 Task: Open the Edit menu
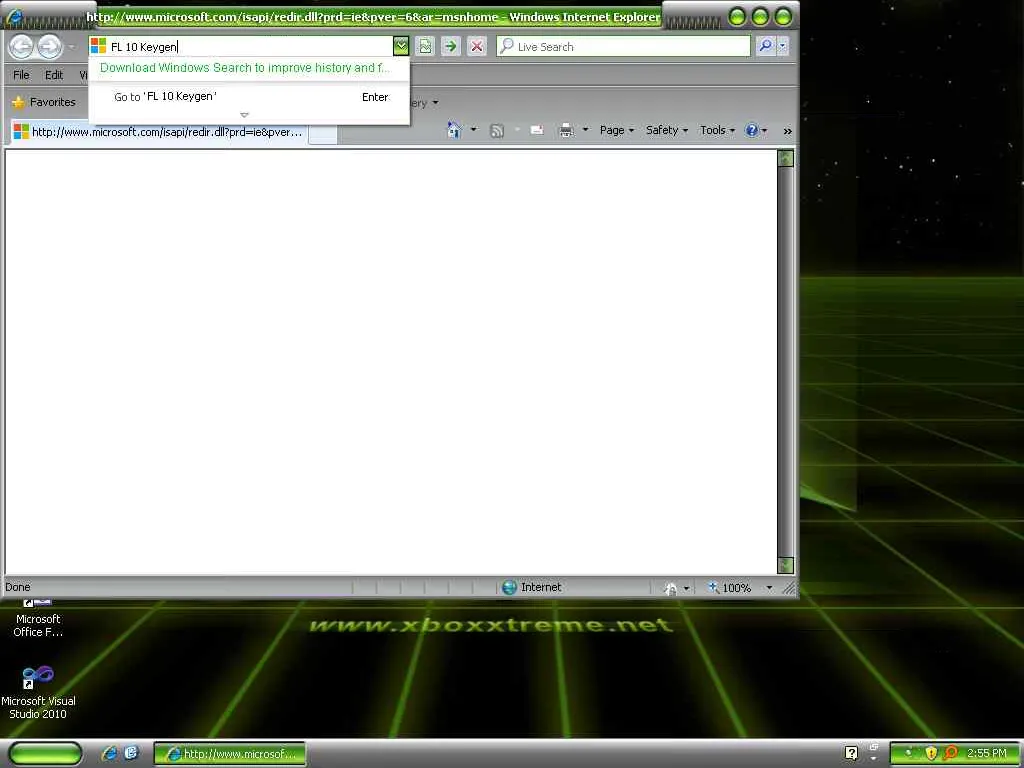click(54, 75)
